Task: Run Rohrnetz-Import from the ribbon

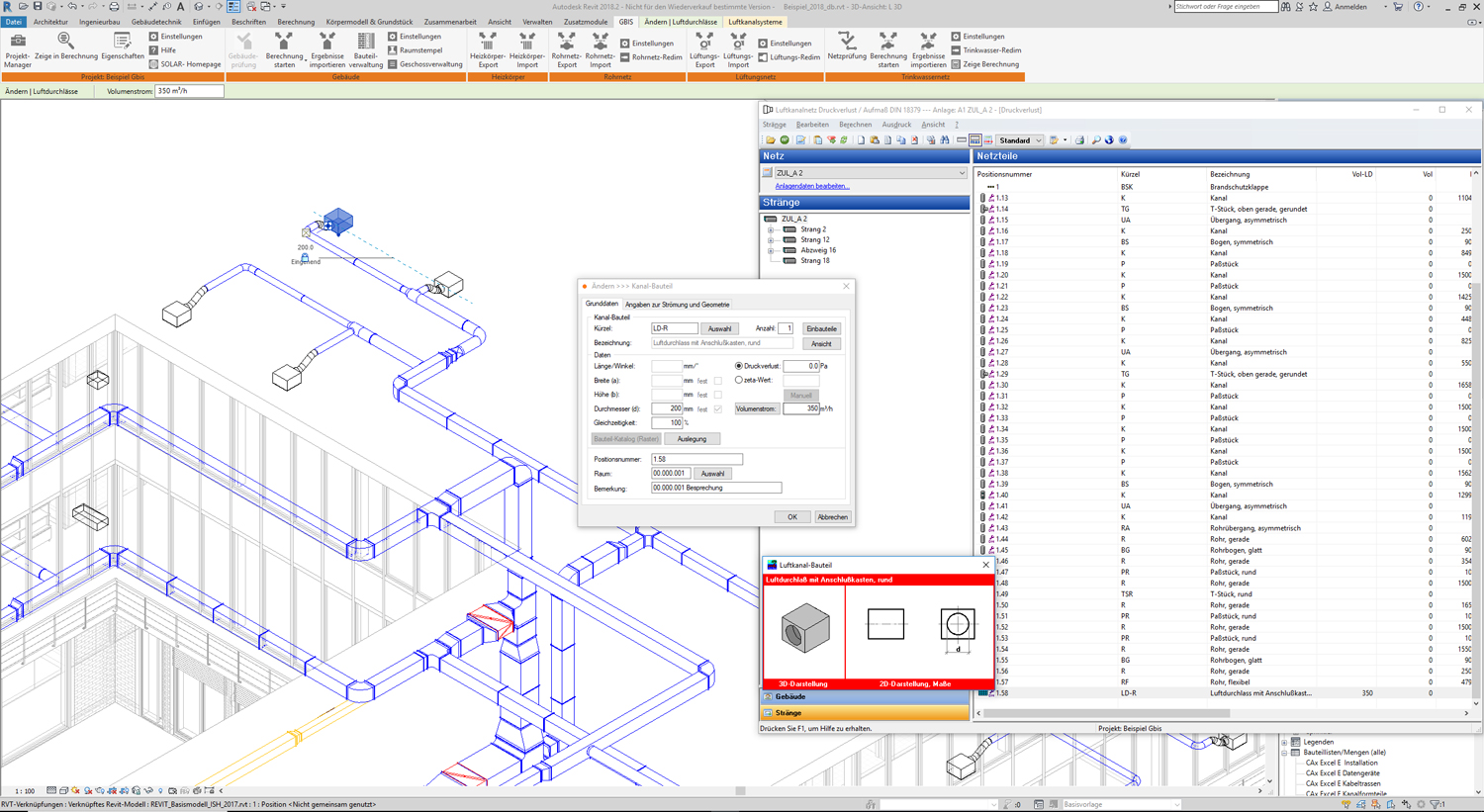Action: 601,50
